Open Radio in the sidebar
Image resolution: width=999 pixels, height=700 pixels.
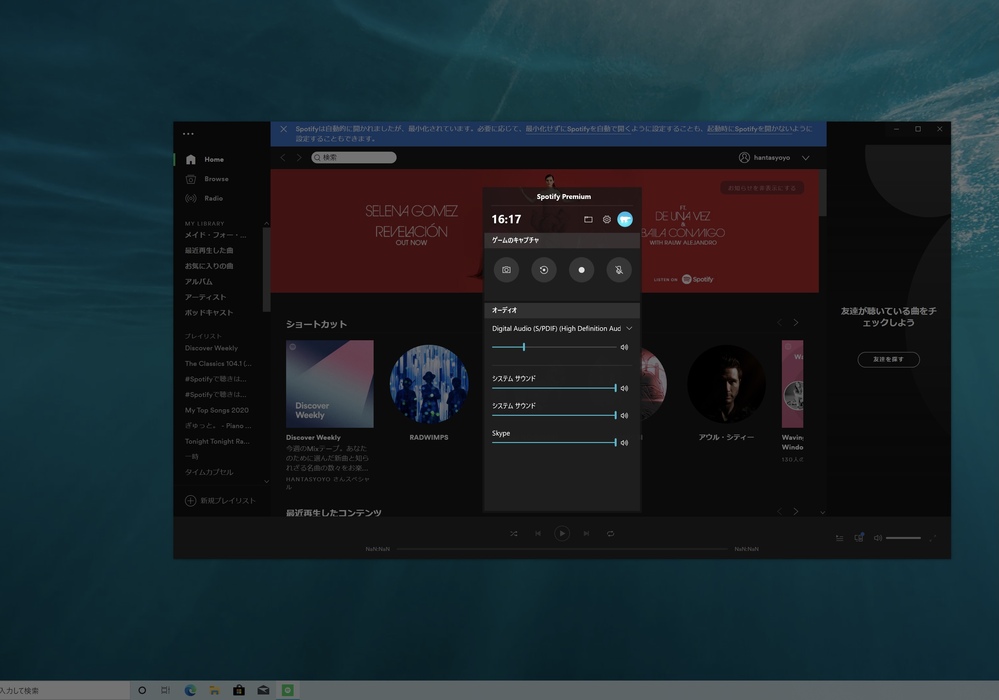[x=213, y=198]
